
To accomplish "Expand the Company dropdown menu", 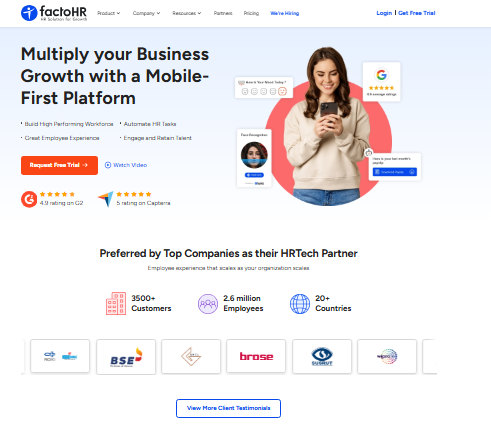I will point(146,13).
